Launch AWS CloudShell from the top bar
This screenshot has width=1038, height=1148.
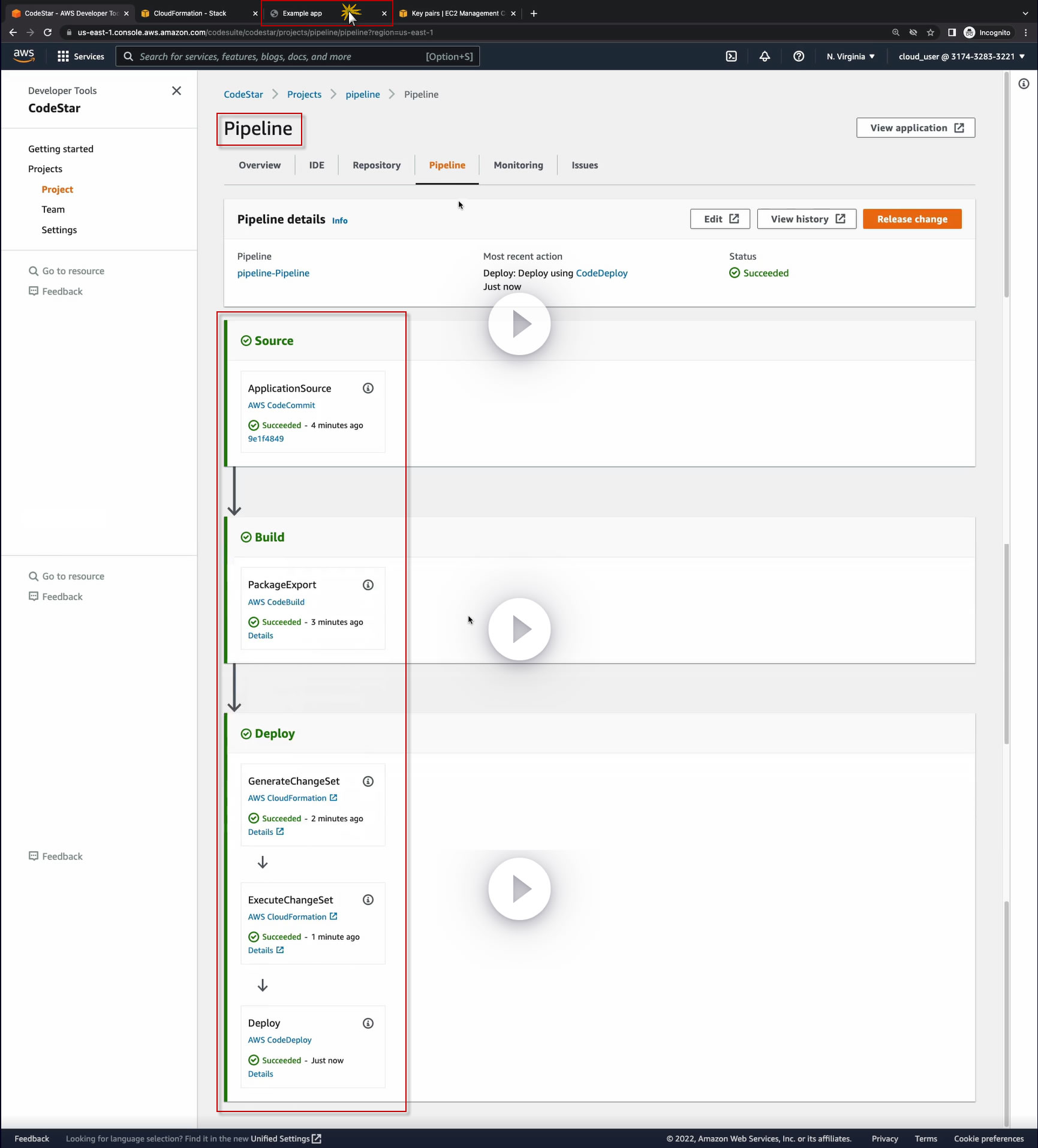732,56
